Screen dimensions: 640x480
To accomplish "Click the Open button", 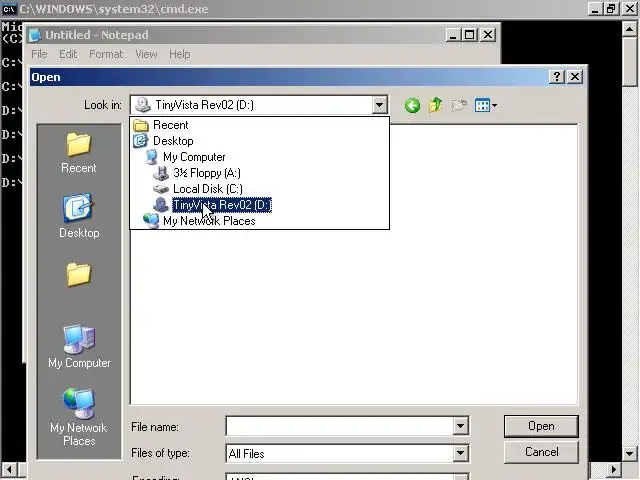I will pyautogui.click(x=541, y=426).
